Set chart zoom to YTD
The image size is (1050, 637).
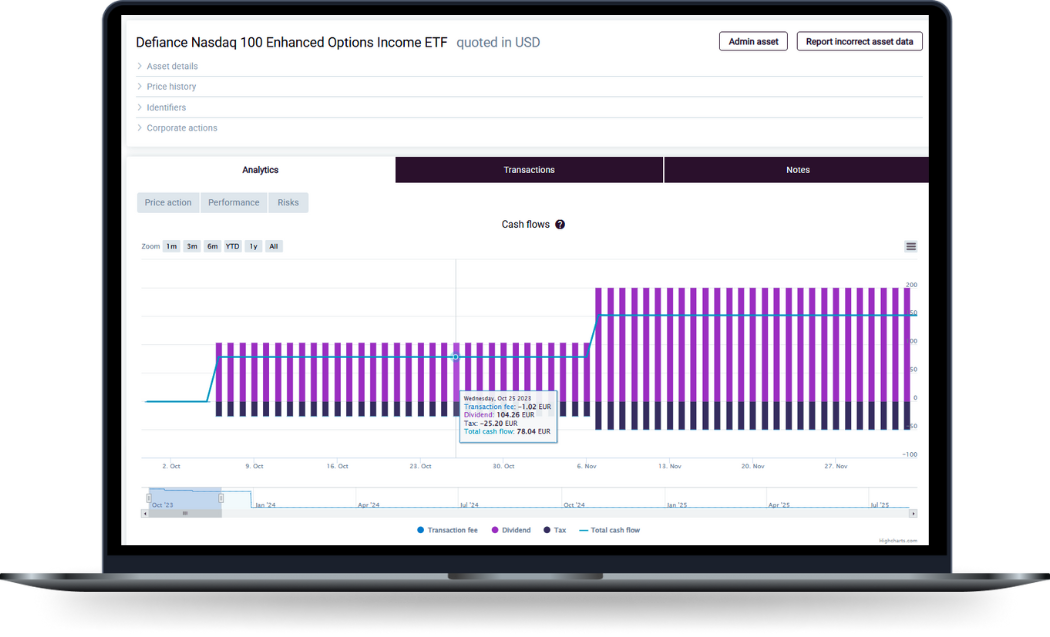point(232,246)
